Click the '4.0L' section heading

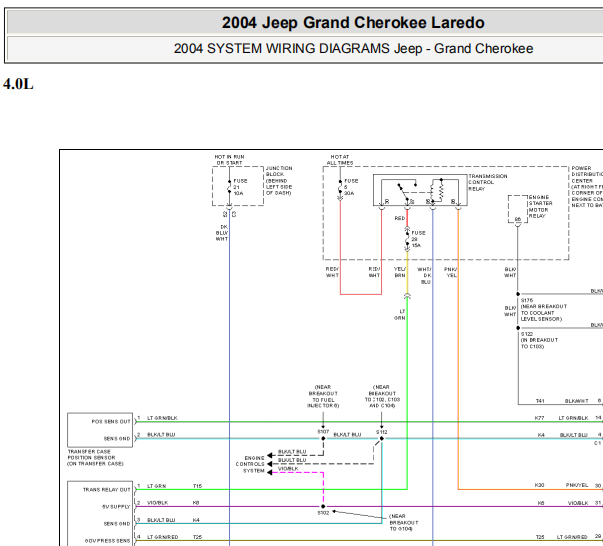pyautogui.click(x=18, y=84)
